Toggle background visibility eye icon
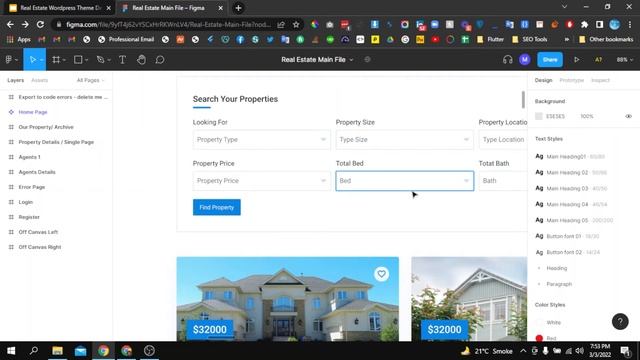Viewport: 640px width, 360px height. click(x=628, y=116)
